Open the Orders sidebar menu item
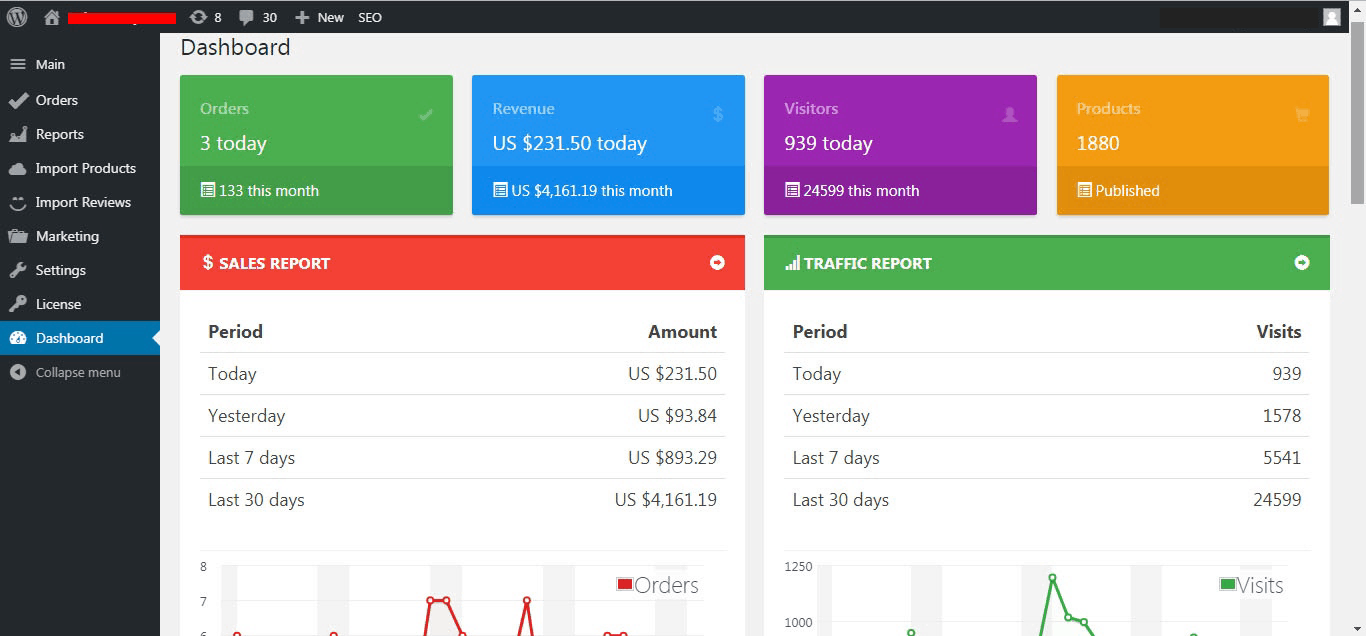Viewport: 1366px width, 636px height. pos(80,100)
